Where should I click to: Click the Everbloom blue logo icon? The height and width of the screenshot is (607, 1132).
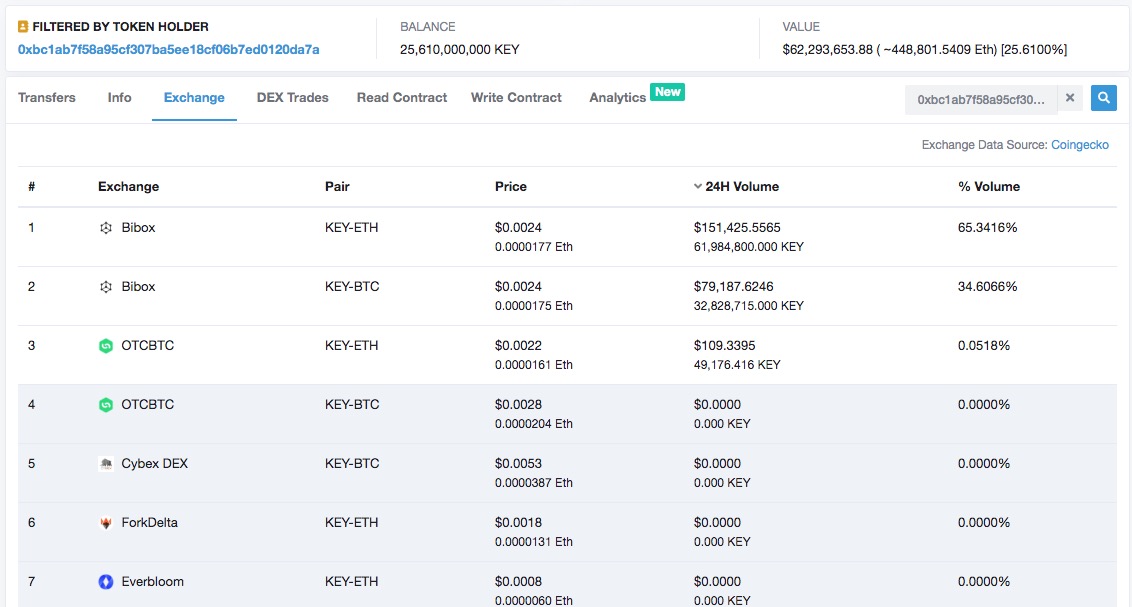[x=105, y=582]
